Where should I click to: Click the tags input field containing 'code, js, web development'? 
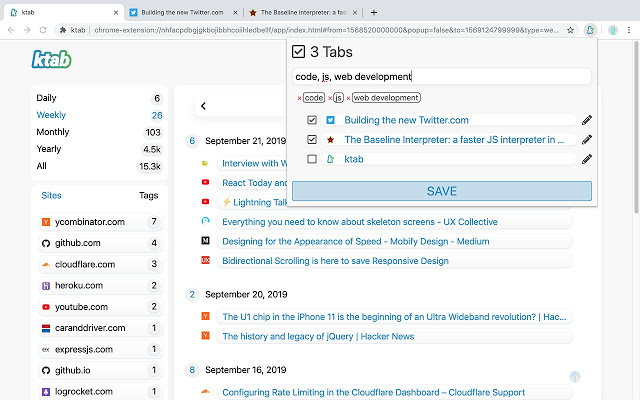442,77
